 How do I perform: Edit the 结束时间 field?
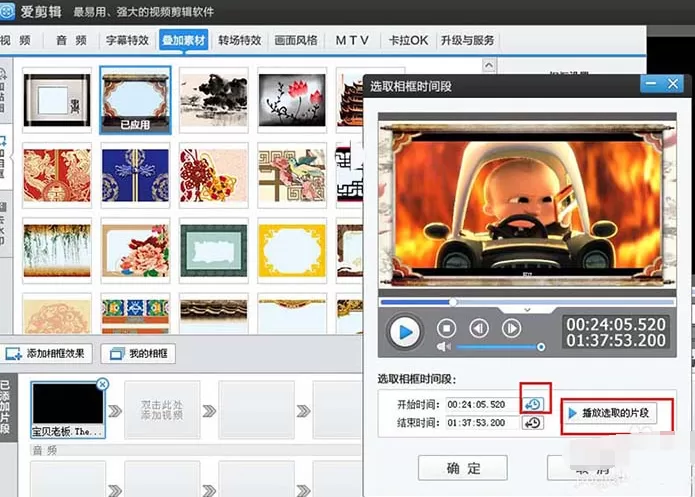[482, 423]
